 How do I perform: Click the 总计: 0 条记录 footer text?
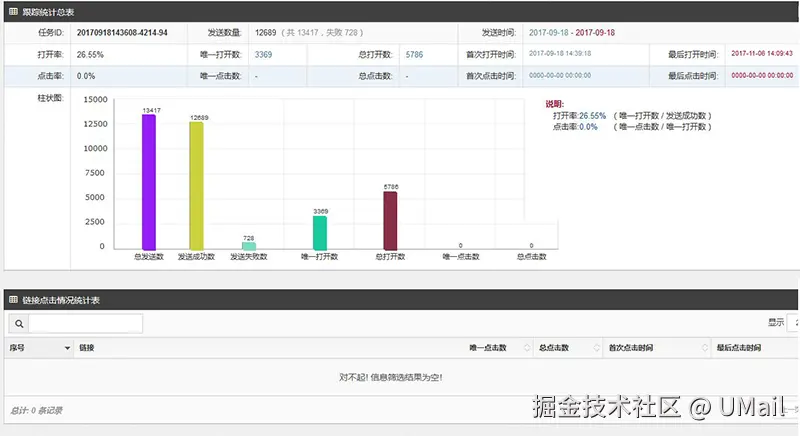pos(36,411)
